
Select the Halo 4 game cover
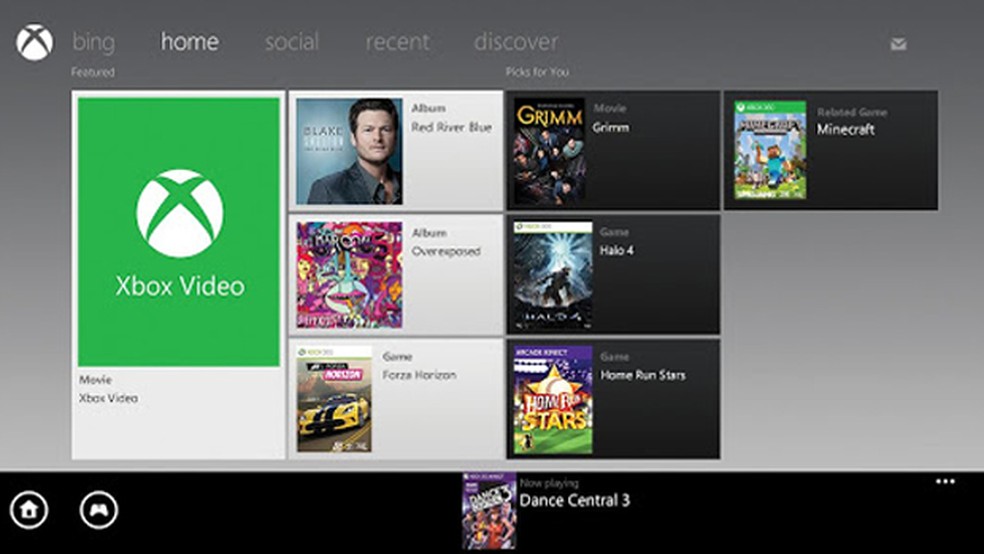pos(553,275)
